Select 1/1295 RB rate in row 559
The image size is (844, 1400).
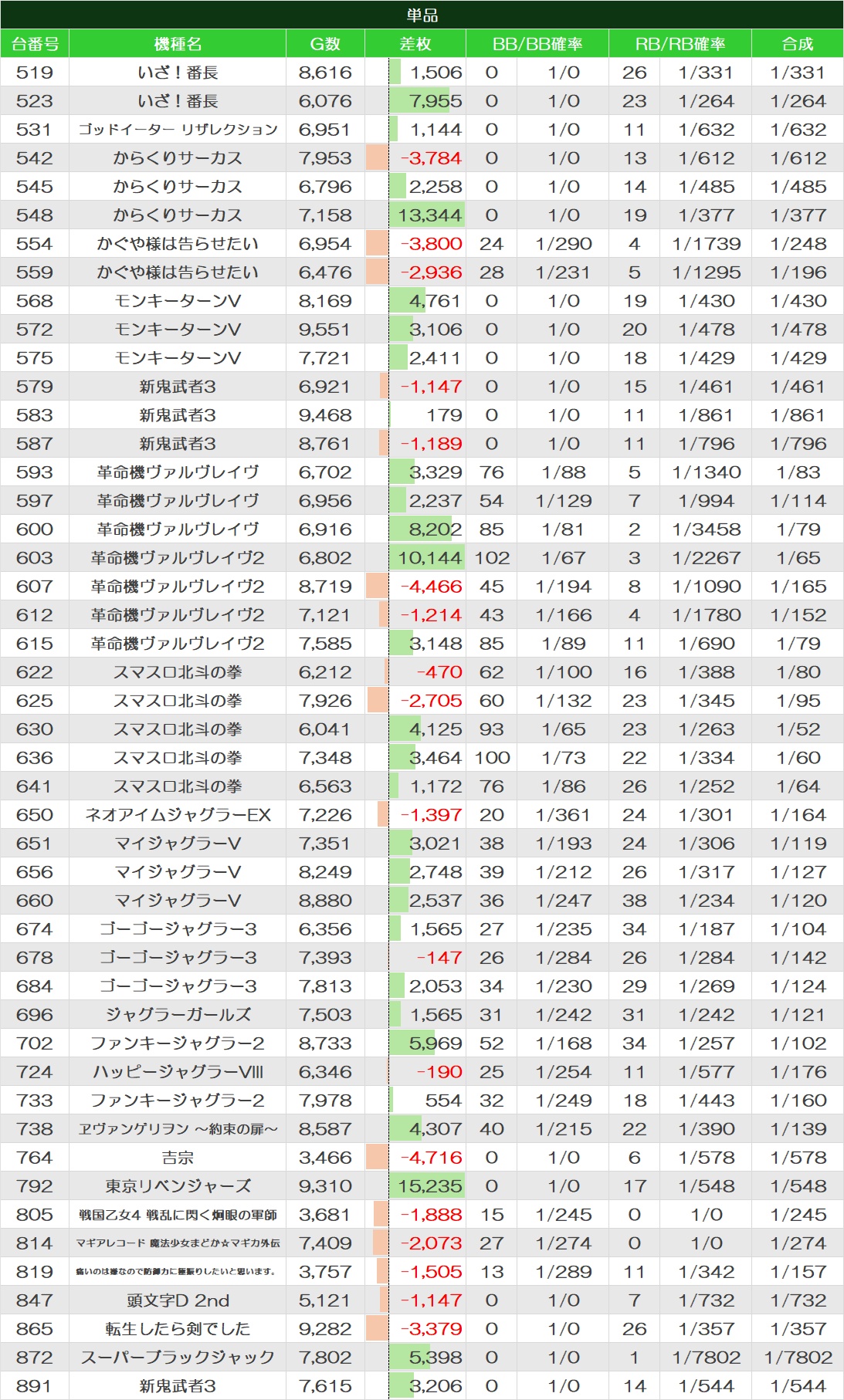[707, 272]
